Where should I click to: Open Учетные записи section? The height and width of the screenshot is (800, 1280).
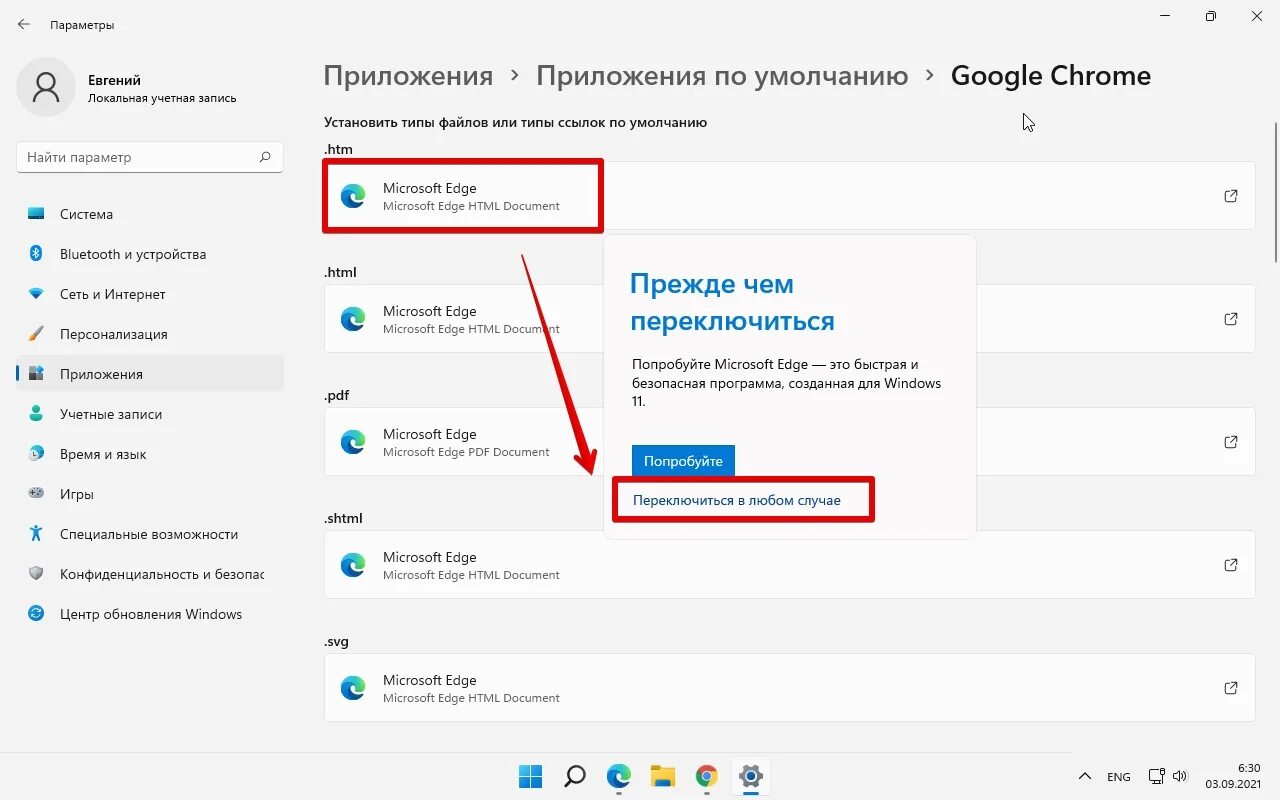tap(150, 414)
